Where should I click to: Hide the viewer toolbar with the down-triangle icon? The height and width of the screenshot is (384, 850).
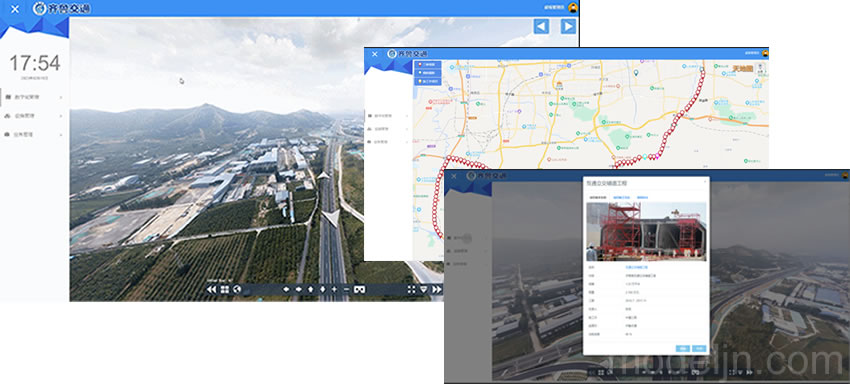point(424,290)
